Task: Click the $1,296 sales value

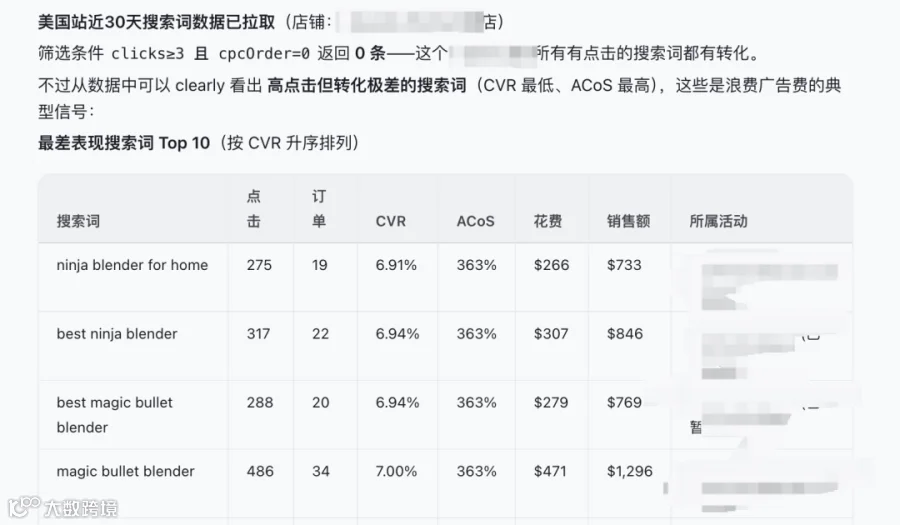Action: (630, 471)
